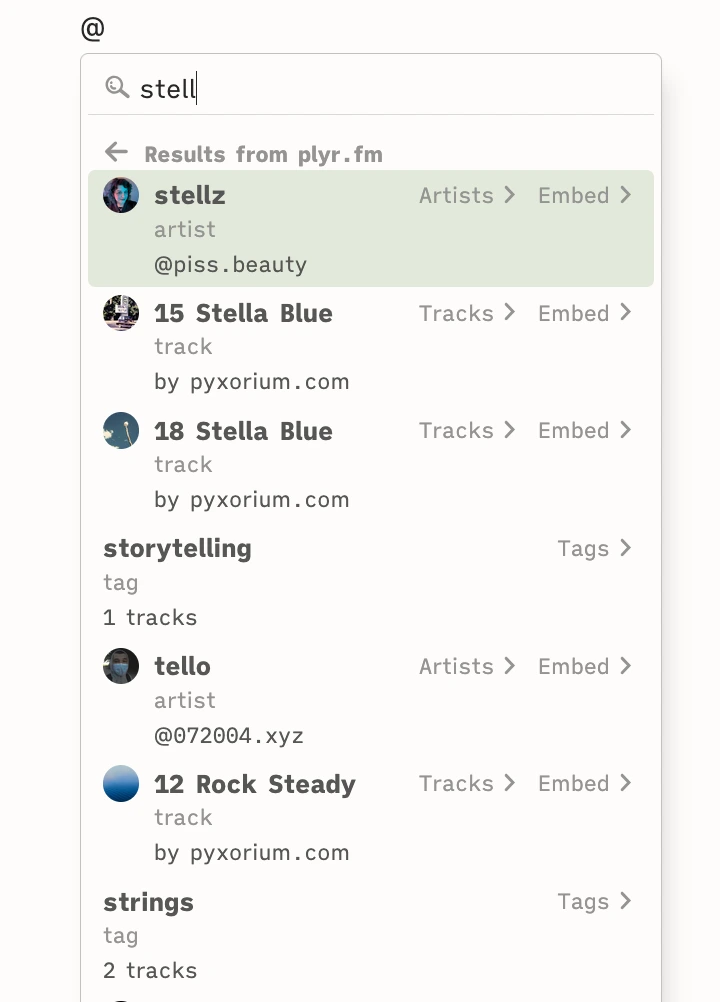720x1002 pixels.
Task: Open Embed option for 12 Rock Steady
Action: point(585,784)
